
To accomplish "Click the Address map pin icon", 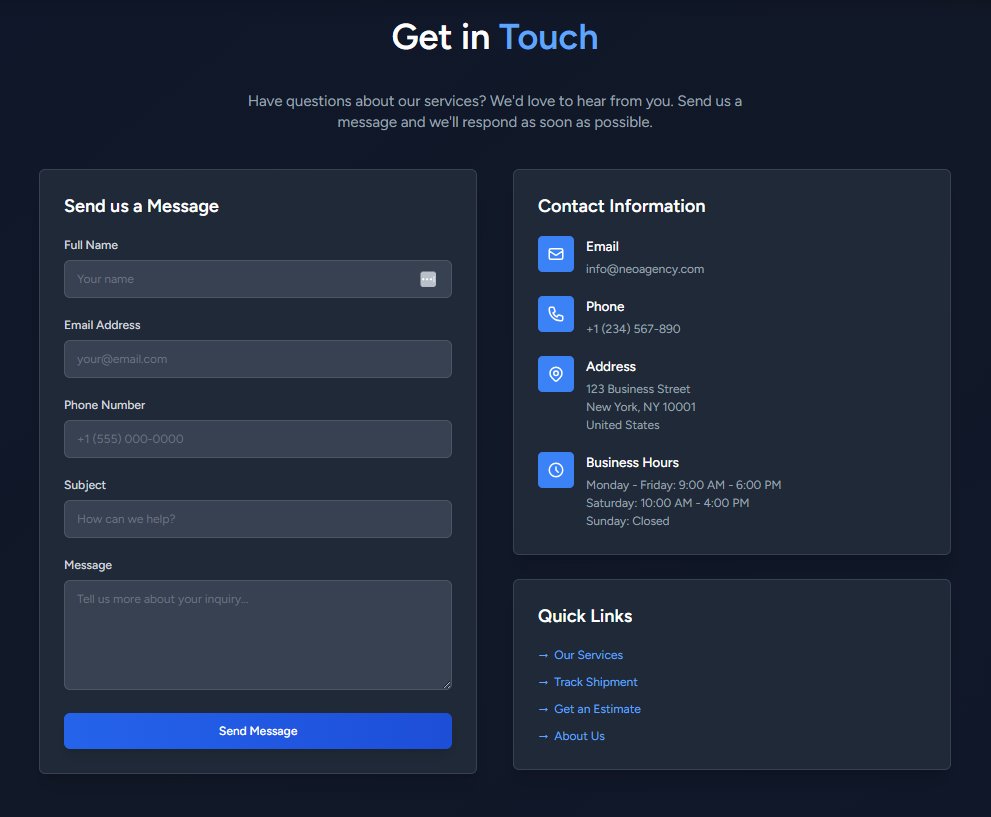I will (x=556, y=374).
